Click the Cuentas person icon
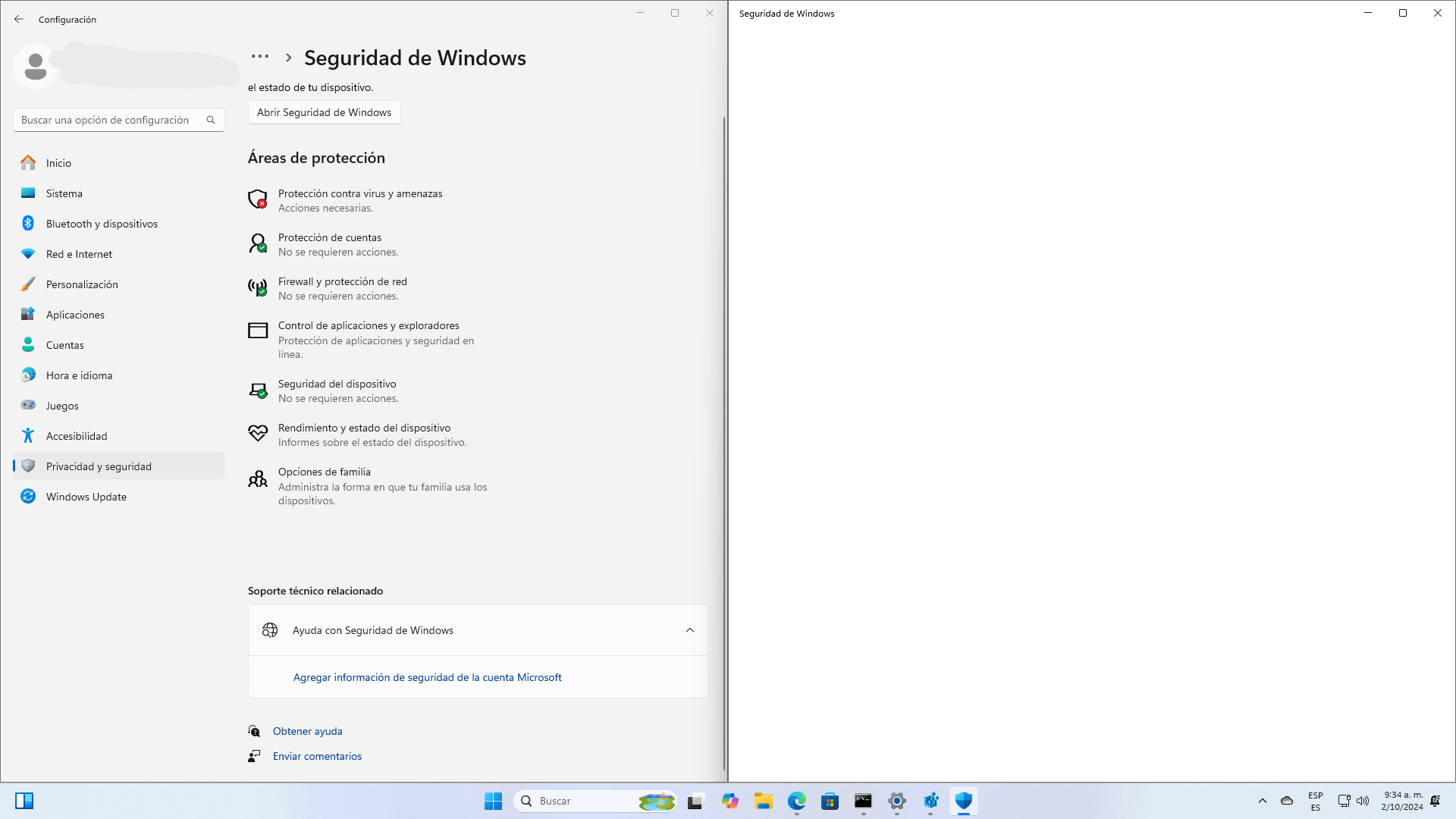This screenshot has height=819, width=1456. point(28,344)
